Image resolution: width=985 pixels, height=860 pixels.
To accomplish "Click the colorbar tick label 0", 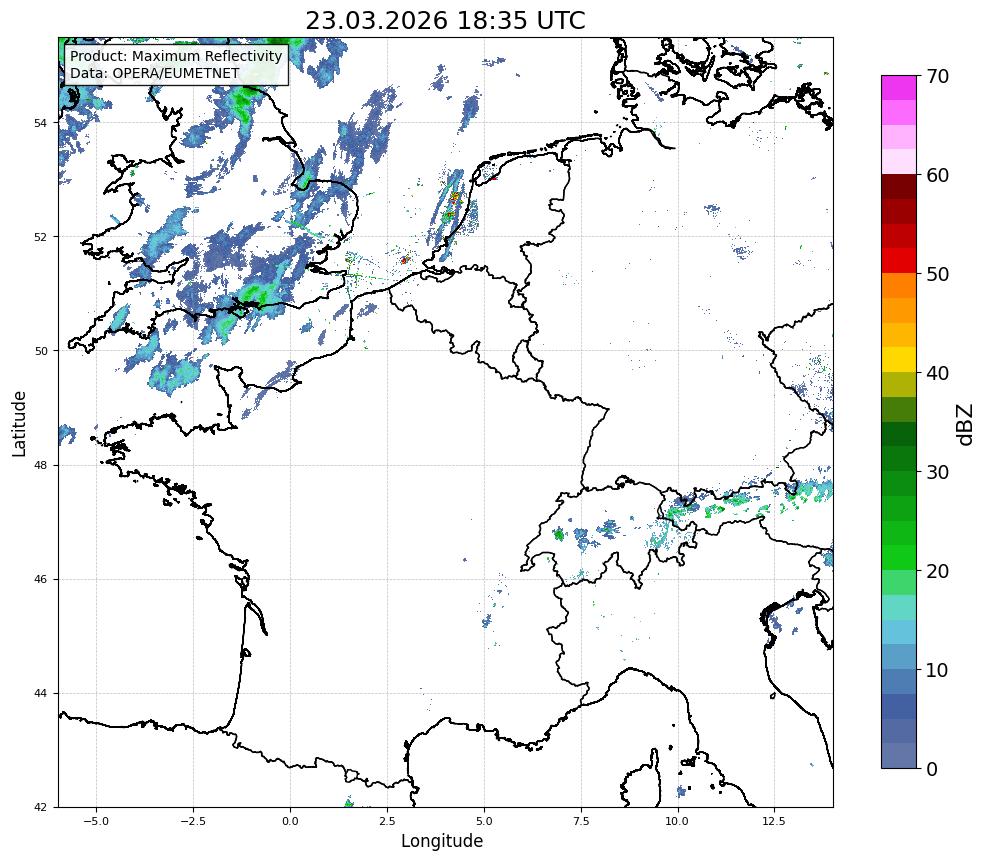I will click(x=932, y=769).
